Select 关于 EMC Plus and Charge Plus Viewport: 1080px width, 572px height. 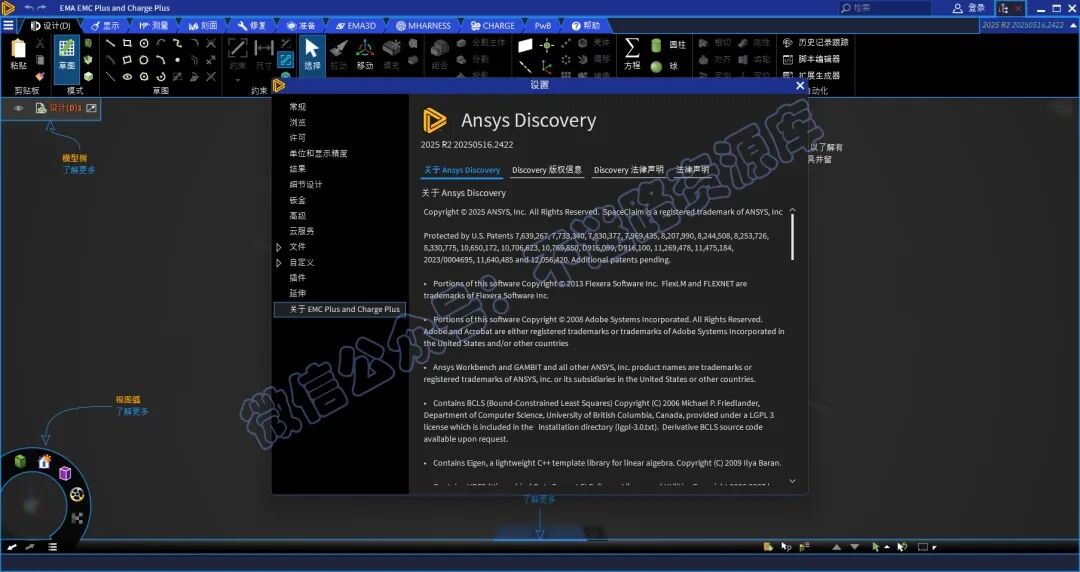(x=340, y=309)
